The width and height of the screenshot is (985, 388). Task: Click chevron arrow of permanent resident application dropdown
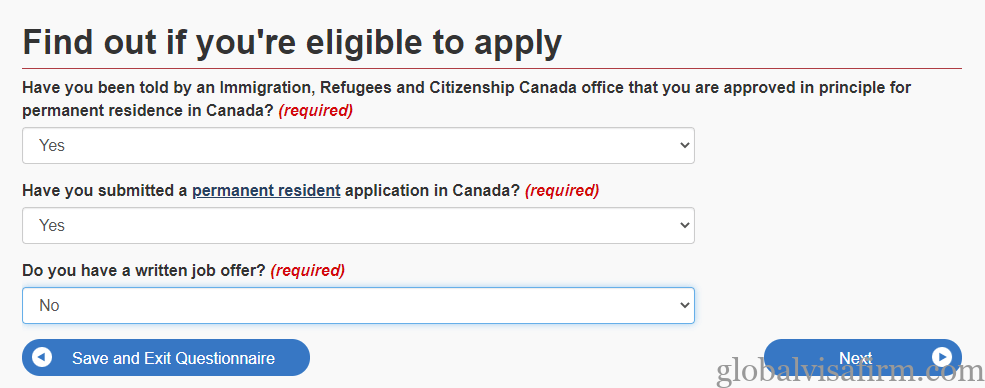tap(685, 225)
